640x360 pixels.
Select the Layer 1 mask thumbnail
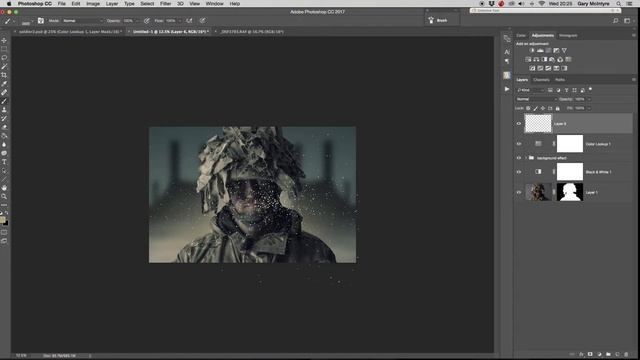pyautogui.click(x=570, y=192)
